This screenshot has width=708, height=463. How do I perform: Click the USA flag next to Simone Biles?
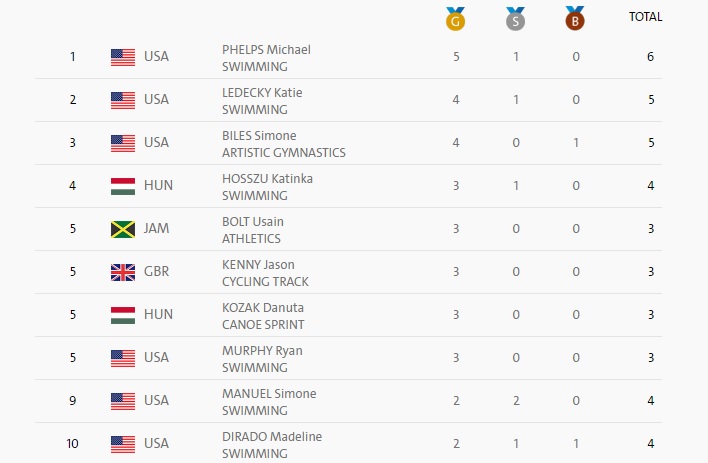[x=123, y=143]
